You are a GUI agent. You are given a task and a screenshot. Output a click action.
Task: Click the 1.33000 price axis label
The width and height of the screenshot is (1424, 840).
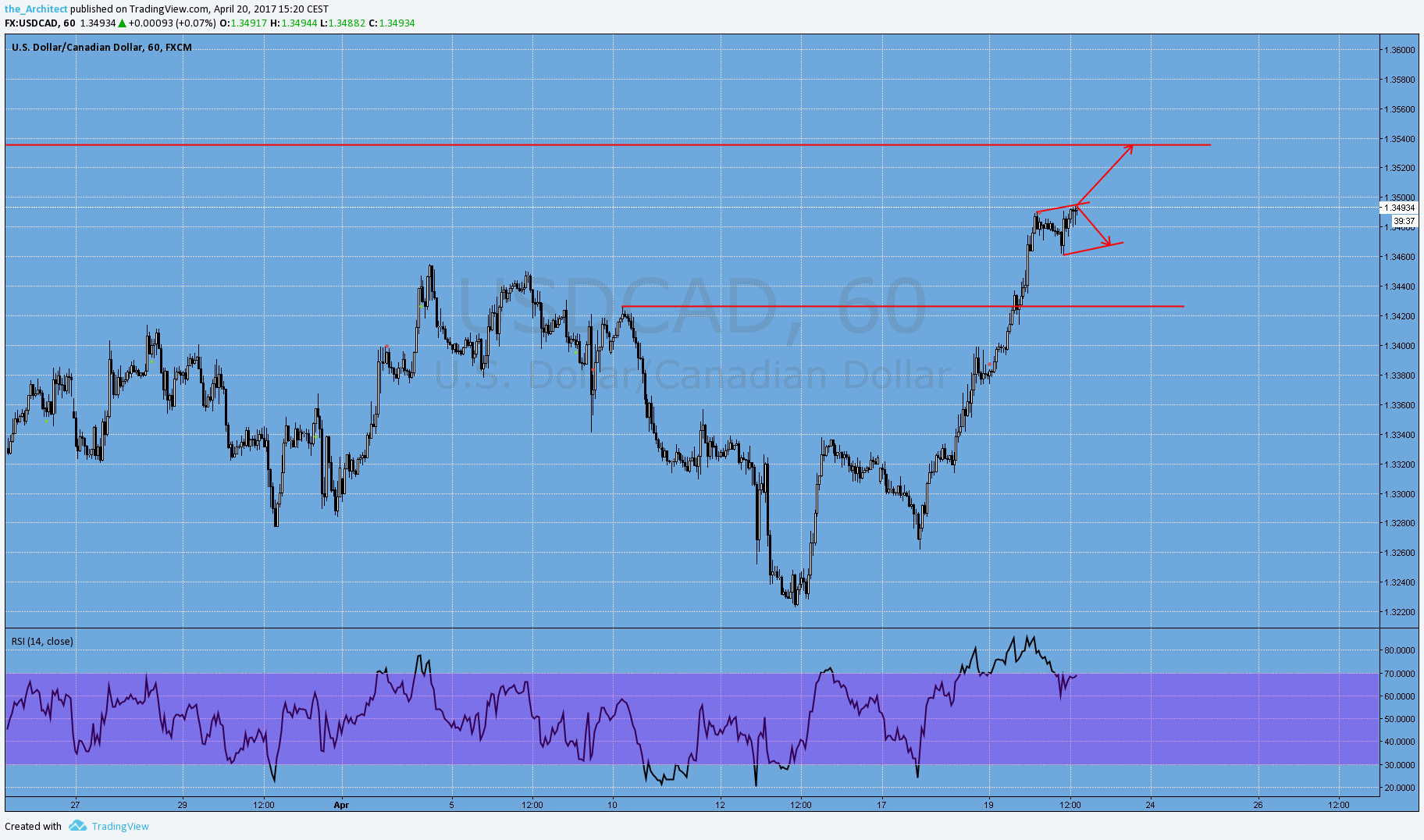(1399, 494)
